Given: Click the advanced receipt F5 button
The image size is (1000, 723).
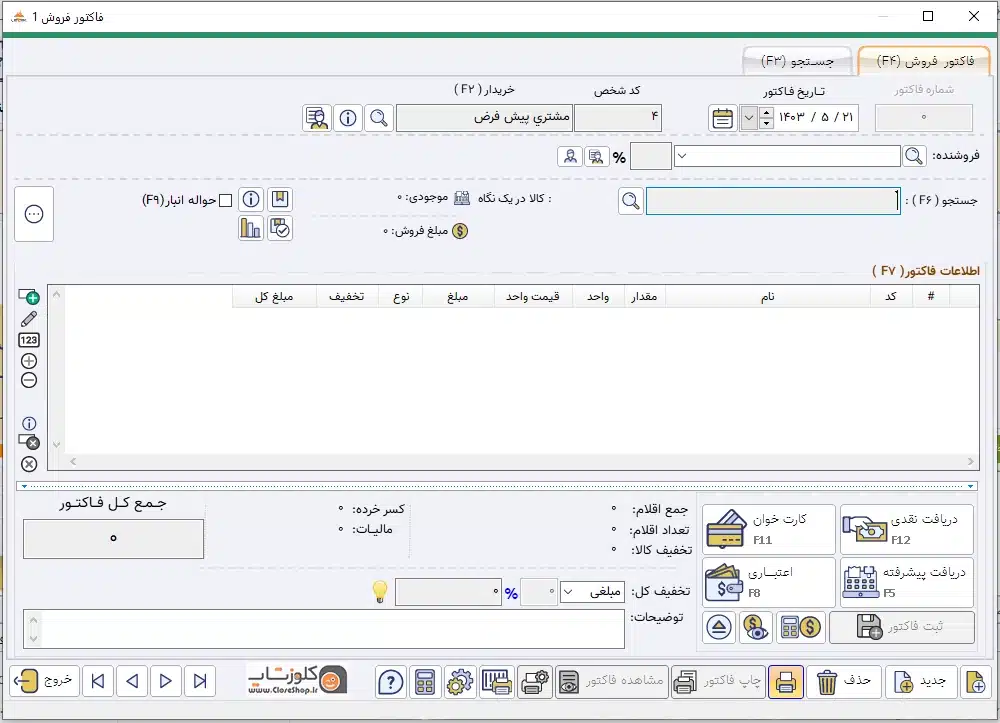Looking at the screenshot, I should 907,582.
